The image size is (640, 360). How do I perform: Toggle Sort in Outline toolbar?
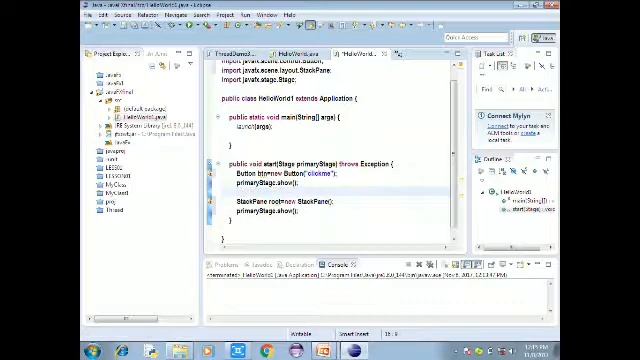tap(502, 171)
